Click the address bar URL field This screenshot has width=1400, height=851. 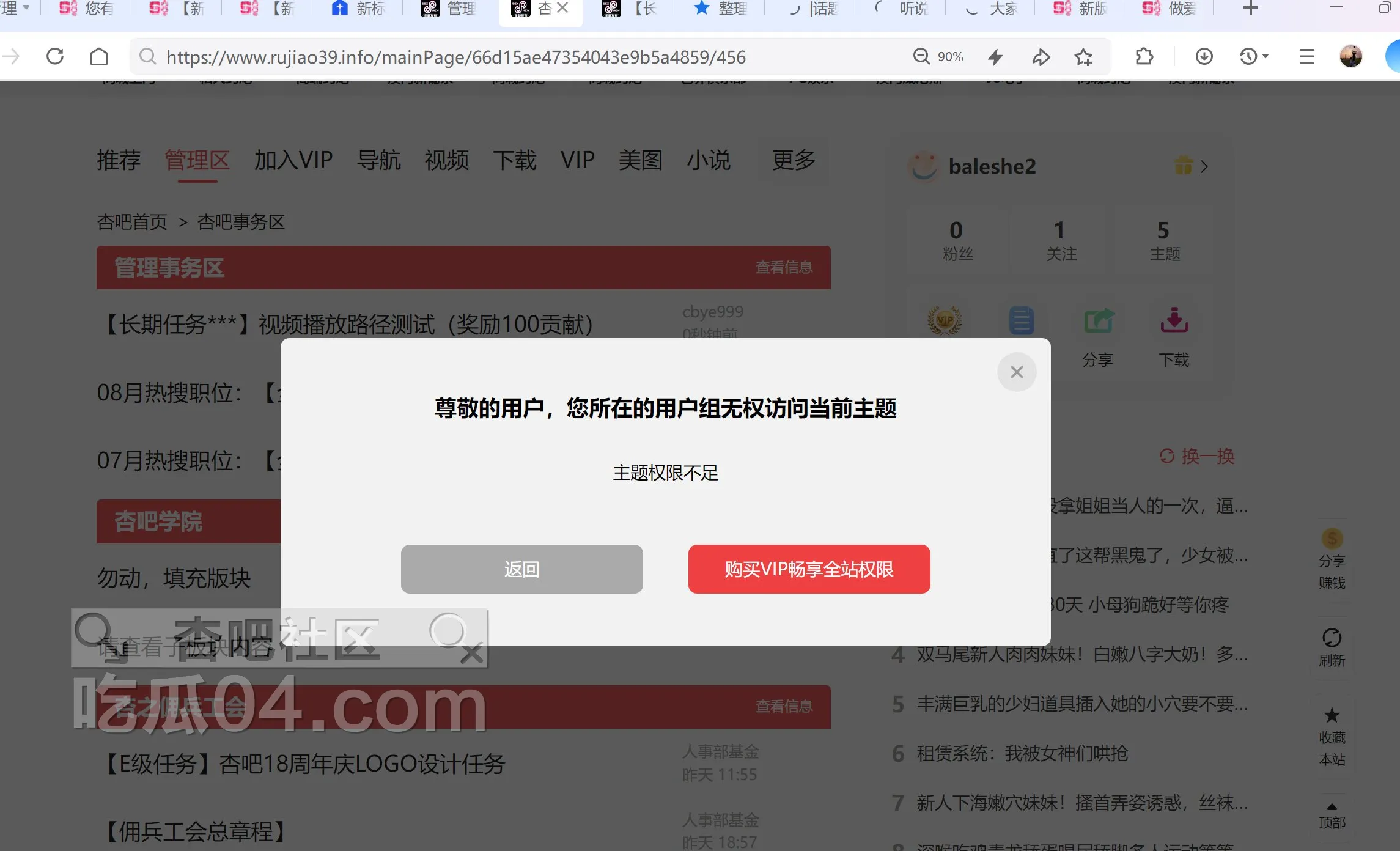click(x=455, y=57)
